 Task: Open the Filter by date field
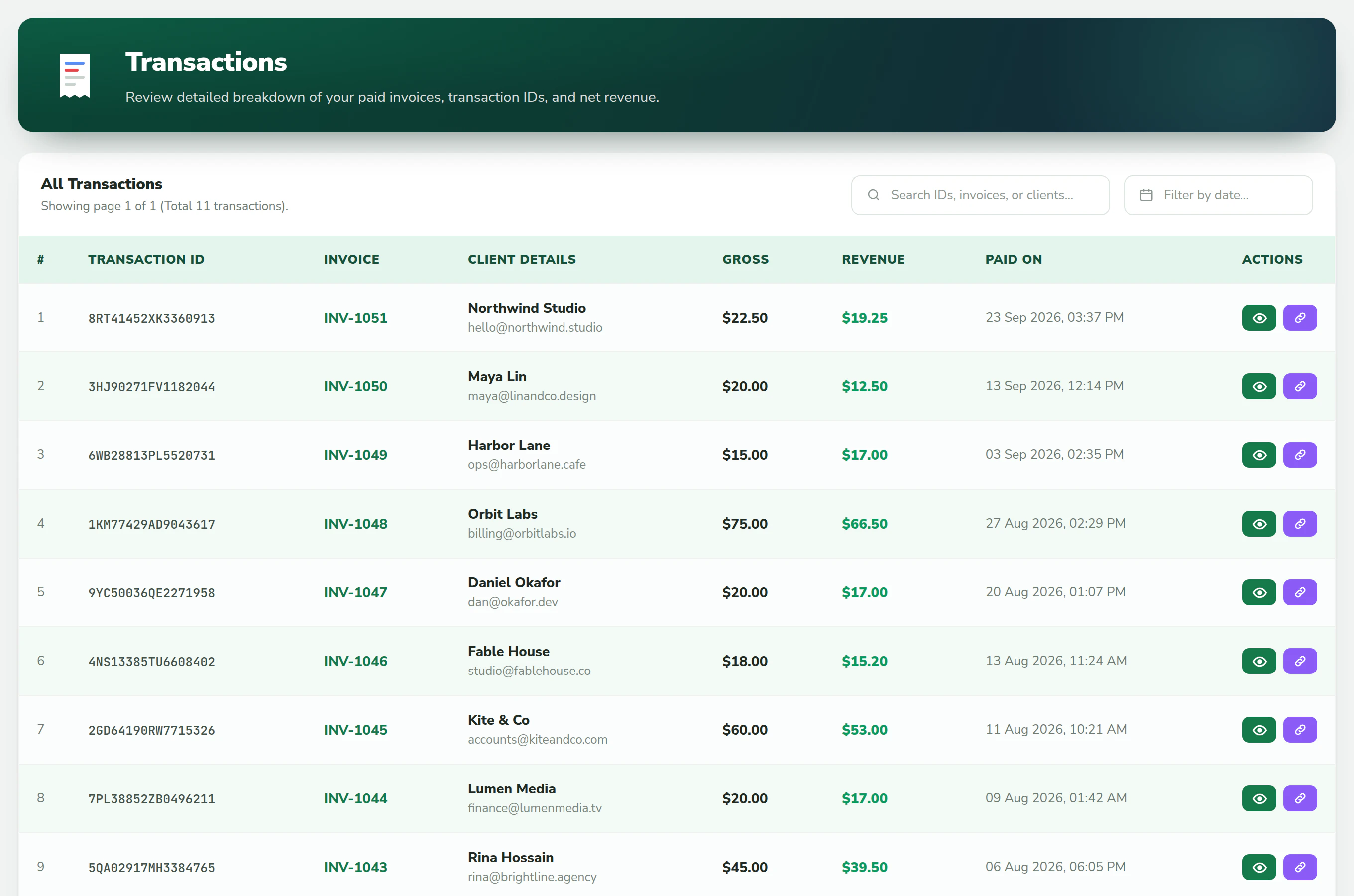[x=1218, y=195]
